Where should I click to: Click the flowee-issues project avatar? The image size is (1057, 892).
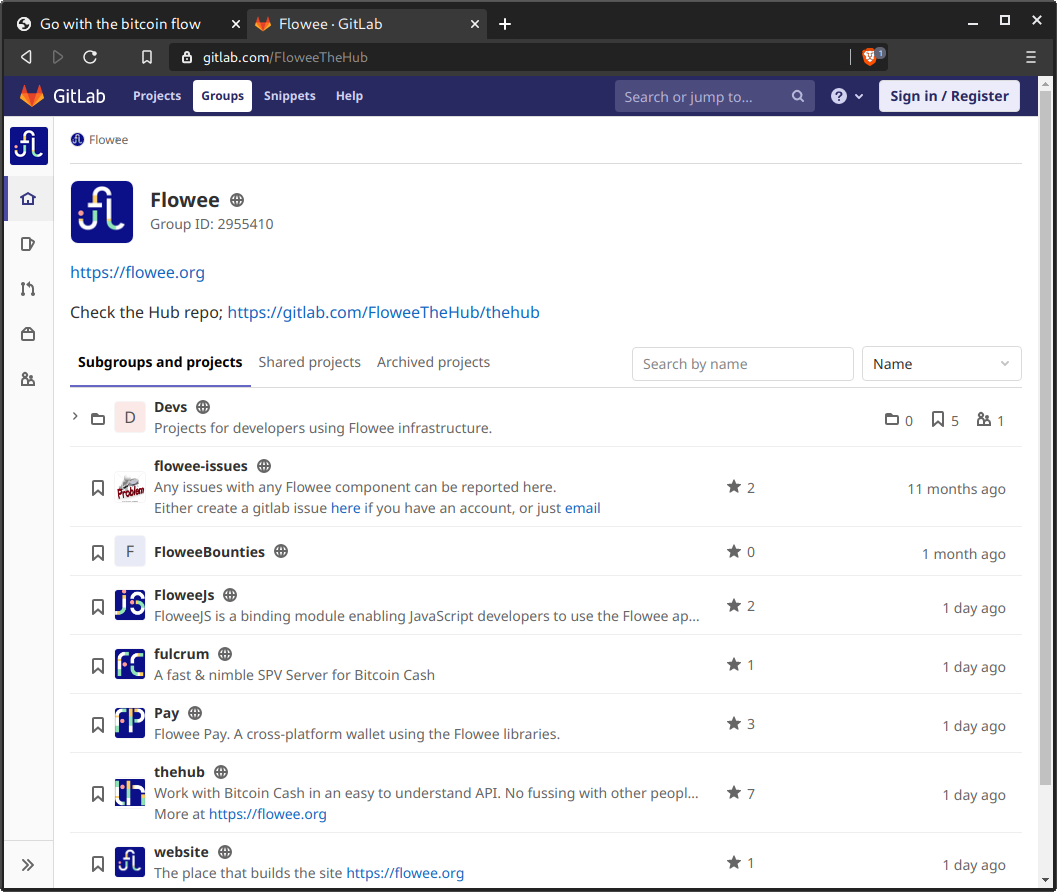130,487
